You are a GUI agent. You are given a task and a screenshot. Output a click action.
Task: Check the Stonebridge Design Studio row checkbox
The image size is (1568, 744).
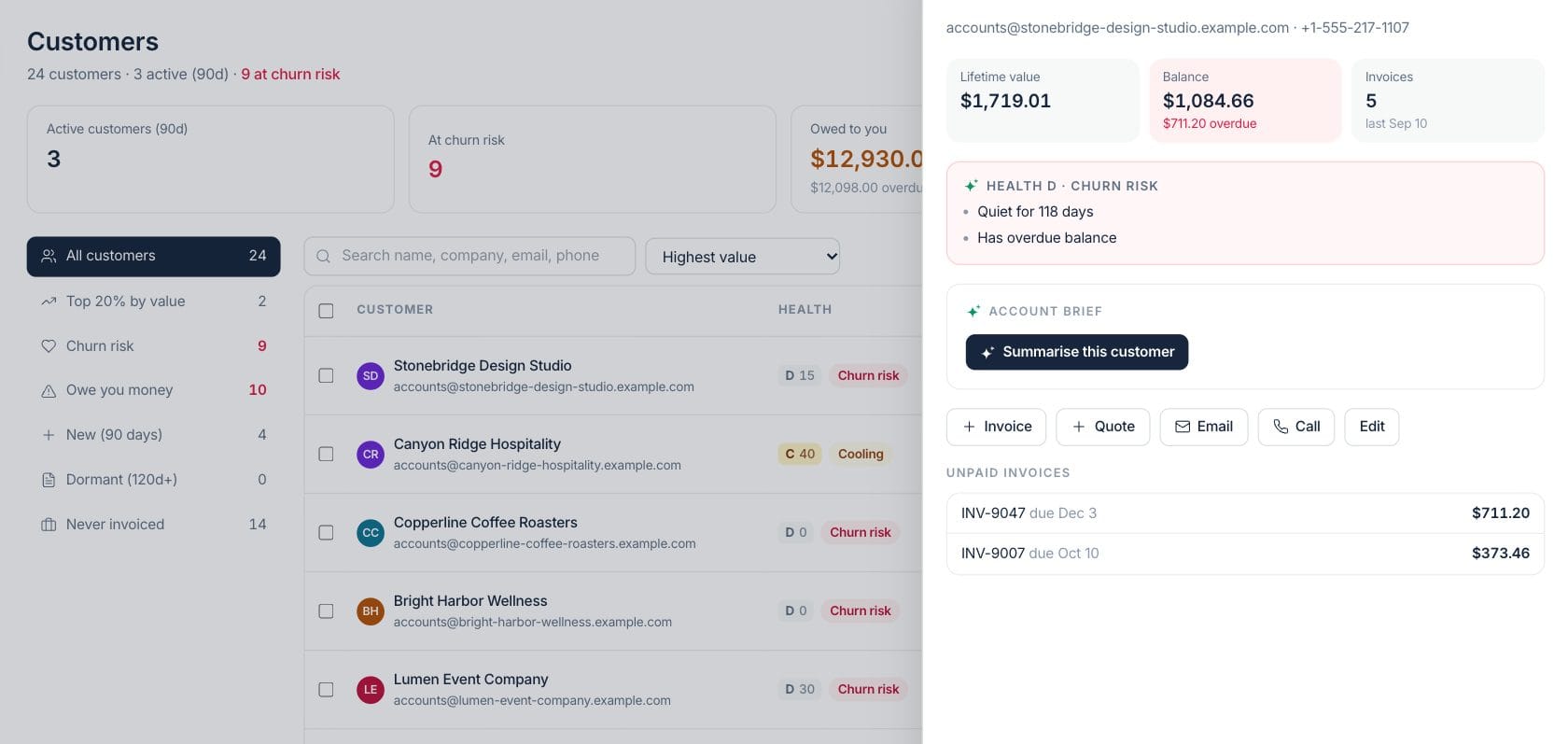click(x=326, y=375)
